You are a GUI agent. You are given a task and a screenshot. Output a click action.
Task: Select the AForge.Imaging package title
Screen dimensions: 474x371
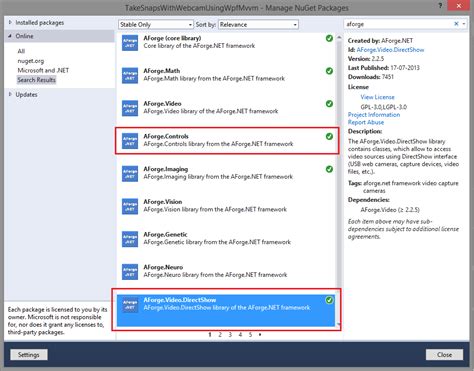pos(166,169)
